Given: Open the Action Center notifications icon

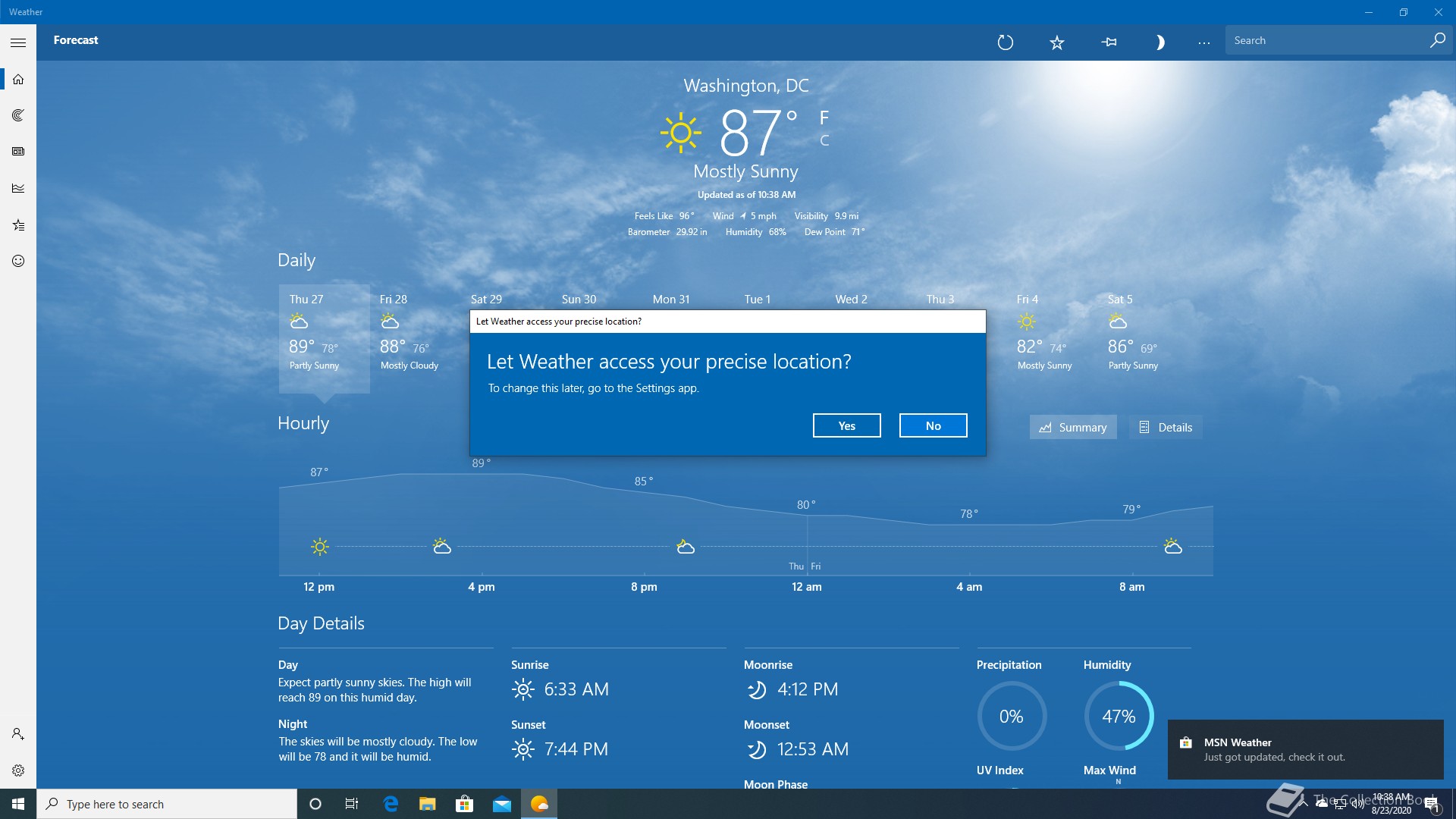Looking at the screenshot, I should 1432,804.
